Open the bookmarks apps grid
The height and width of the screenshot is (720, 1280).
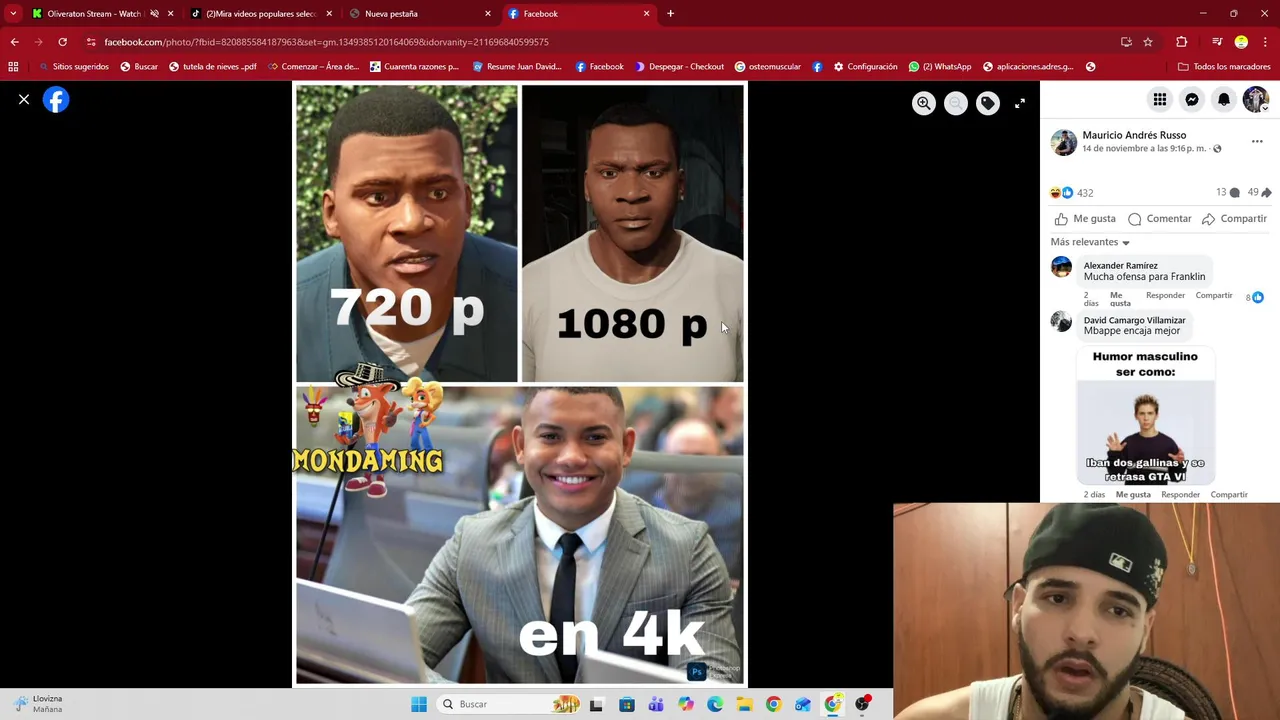tap(13, 67)
